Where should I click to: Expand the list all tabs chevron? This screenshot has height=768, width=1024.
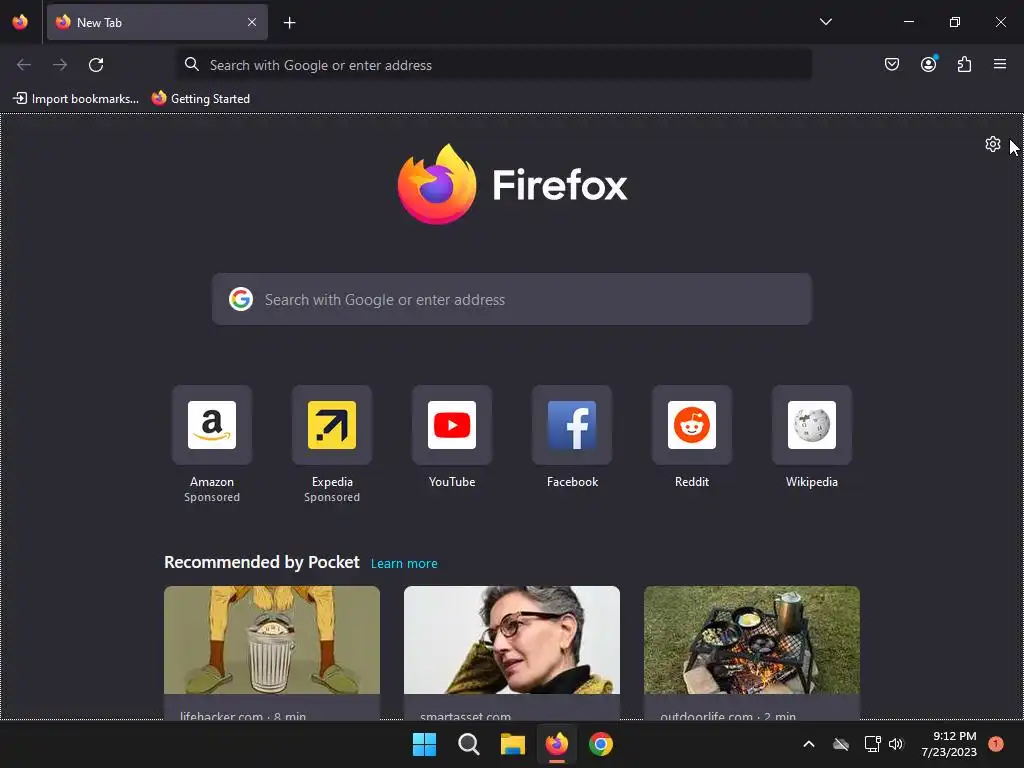(x=825, y=22)
